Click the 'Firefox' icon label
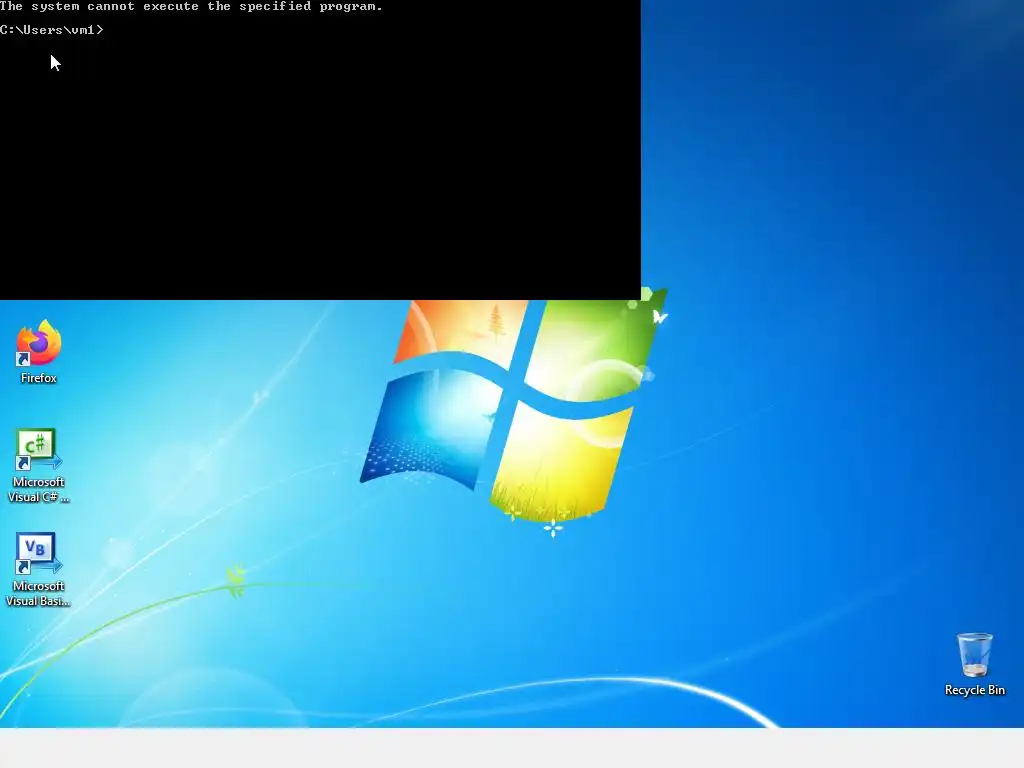This screenshot has width=1024, height=768. (x=39, y=378)
